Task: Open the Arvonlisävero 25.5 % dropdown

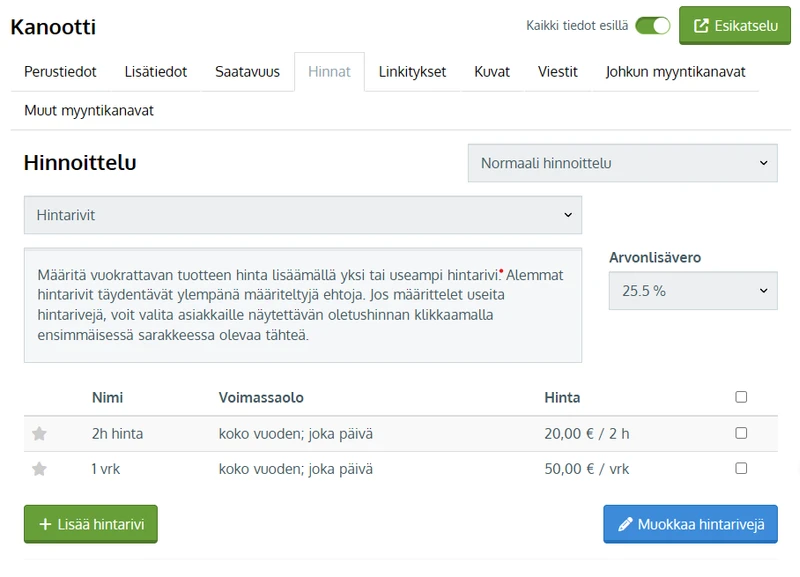Action: click(693, 291)
